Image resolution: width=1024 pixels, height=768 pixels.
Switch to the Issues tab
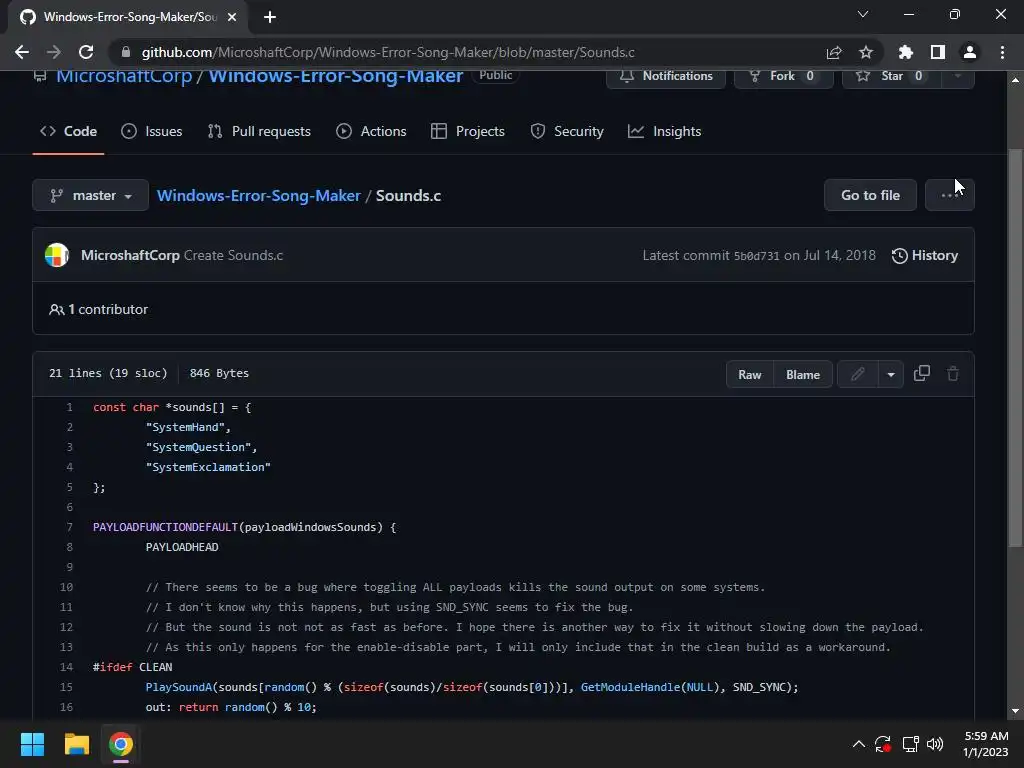[x=152, y=131]
